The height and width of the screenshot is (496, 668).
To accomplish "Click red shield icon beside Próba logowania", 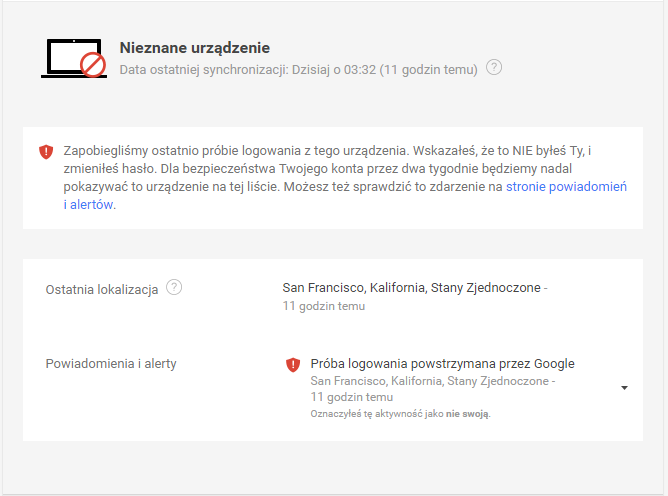I will click(x=293, y=365).
